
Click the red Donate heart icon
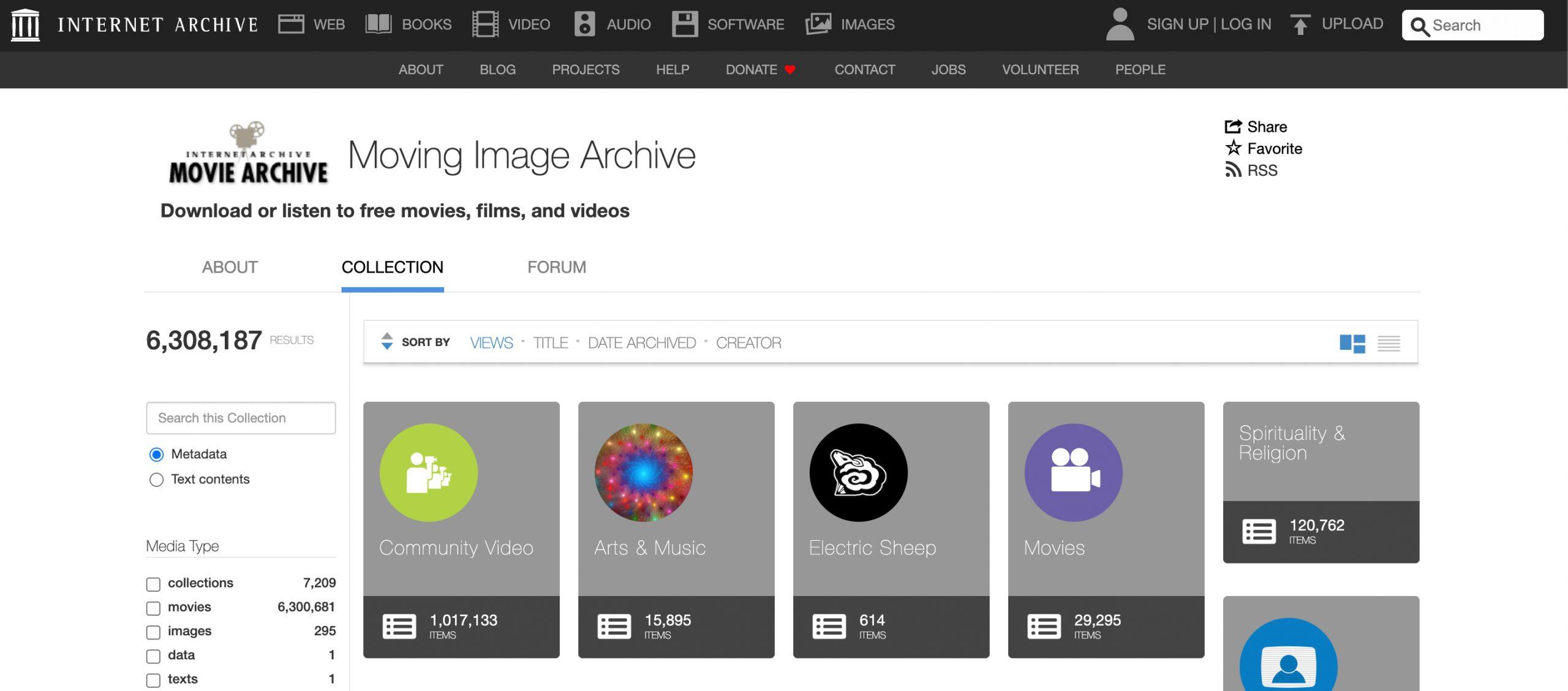(x=790, y=69)
